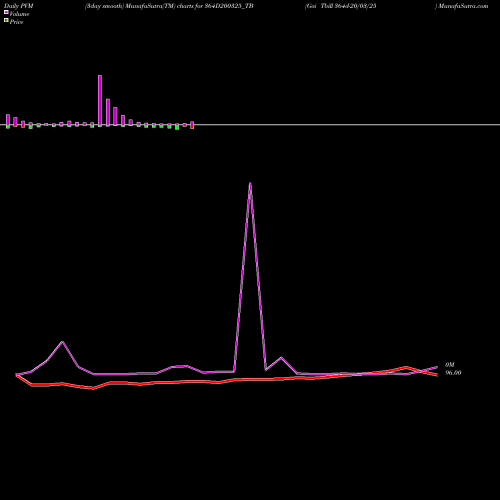Click the 'MunafaSutra.com' text at top right
Viewport: 500px width, 500px height.
(x=463, y=6)
